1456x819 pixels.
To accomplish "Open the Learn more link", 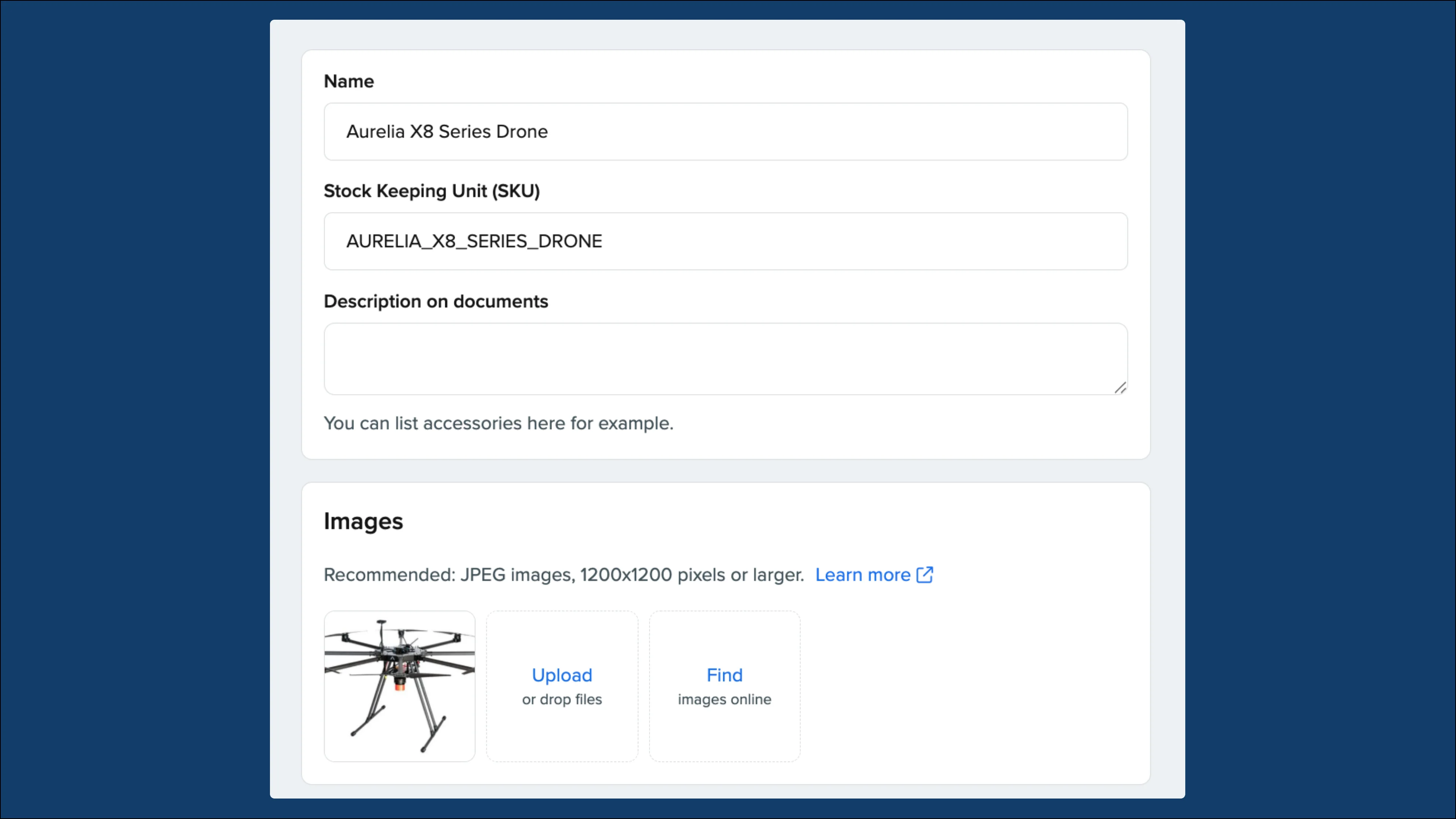I will [862, 575].
